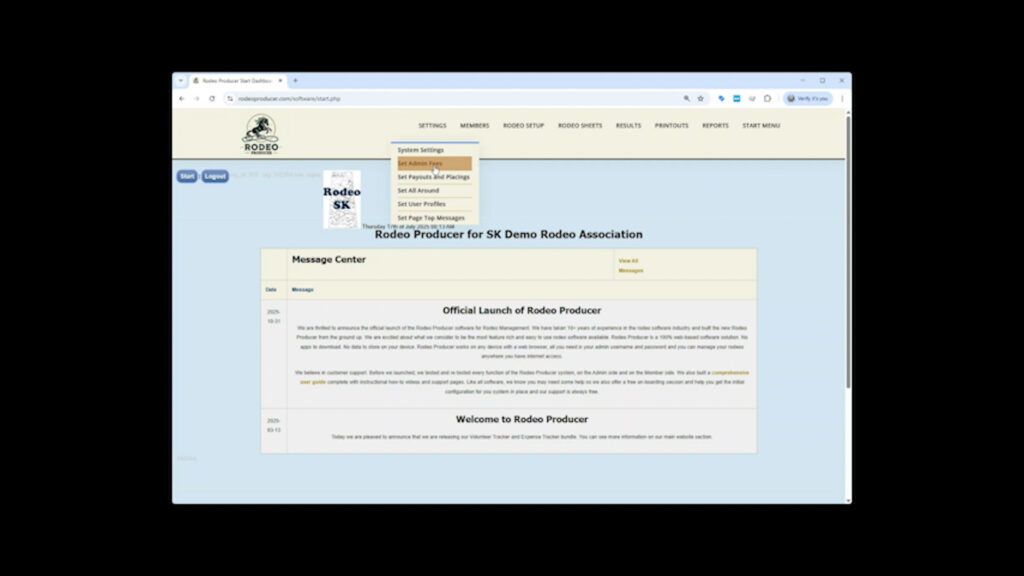Open the REPORTS dropdown

tap(715, 125)
